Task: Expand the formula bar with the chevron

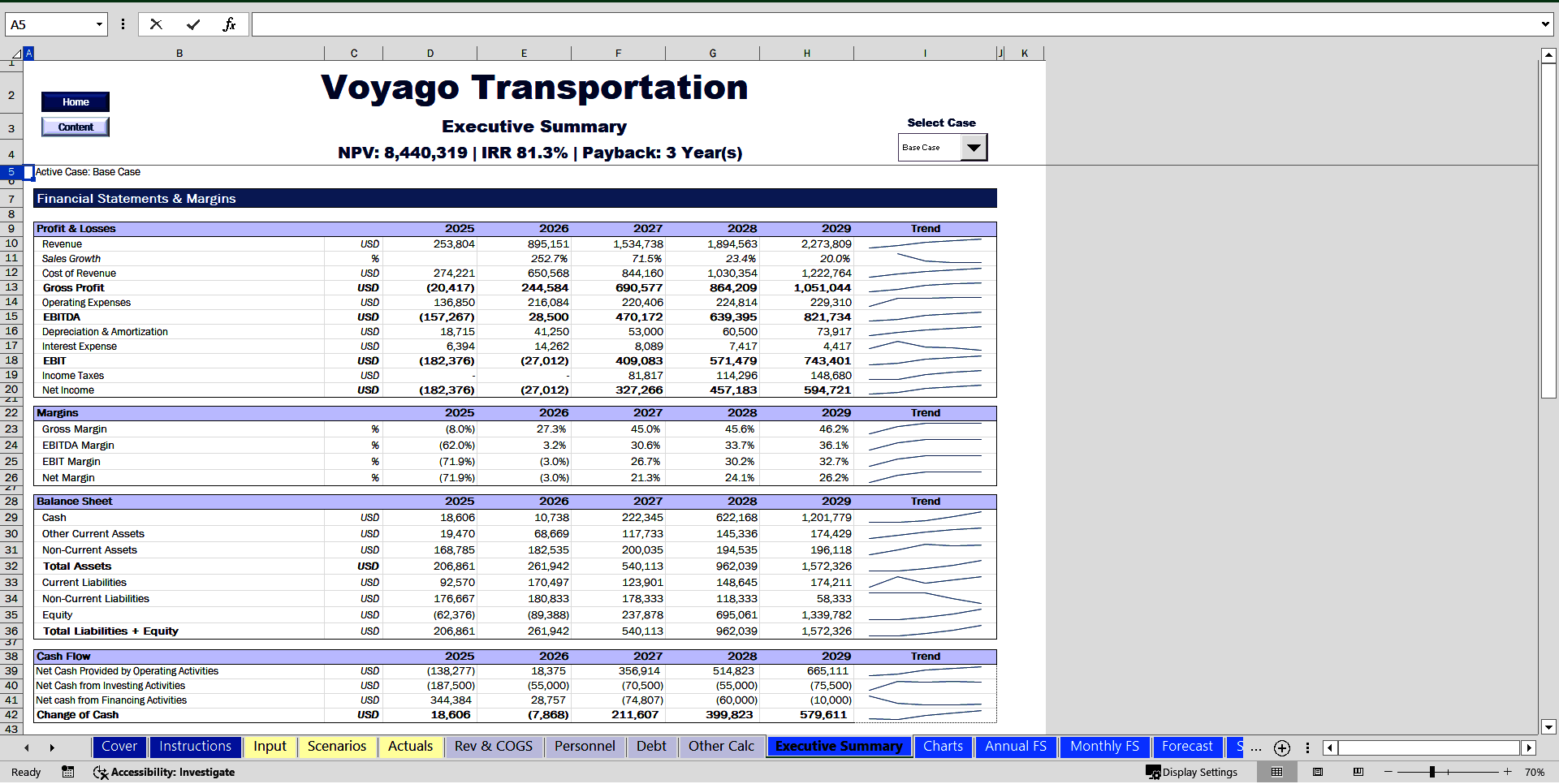Action: pyautogui.click(x=1545, y=24)
